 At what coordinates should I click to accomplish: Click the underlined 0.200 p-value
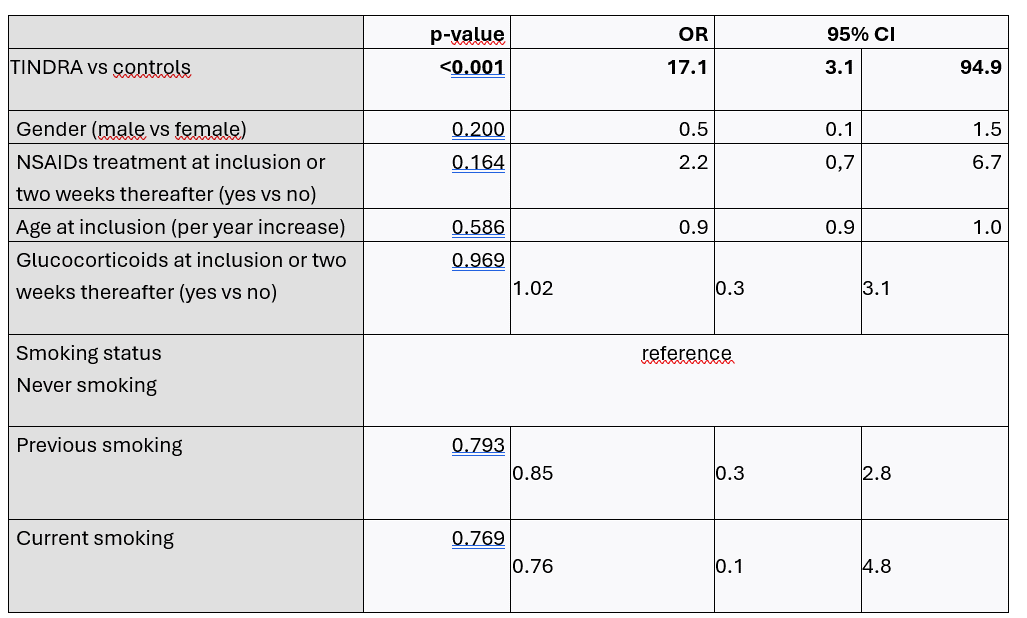[478, 128]
